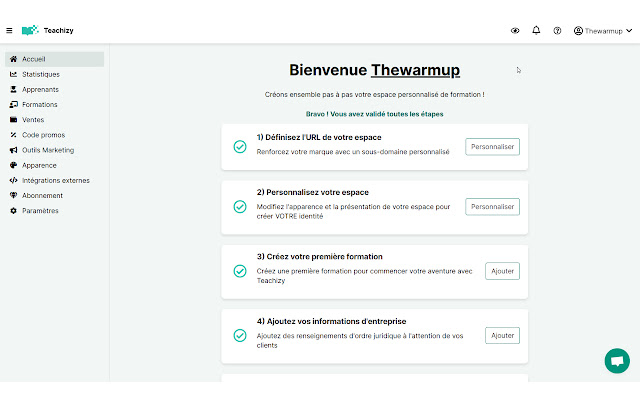Viewport: 640px width, 400px height.
Task: Open Intégrations externes menu item
Action: 55,180
